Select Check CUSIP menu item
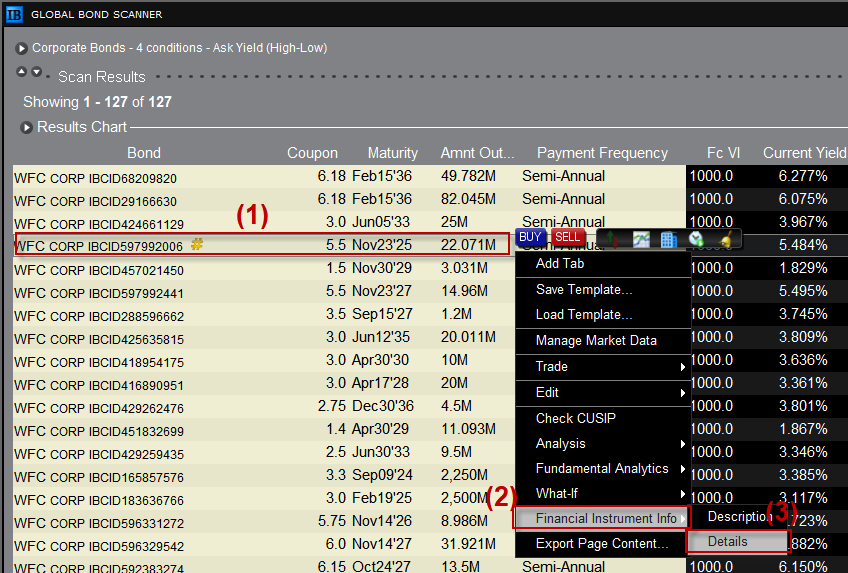 click(604, 418)
